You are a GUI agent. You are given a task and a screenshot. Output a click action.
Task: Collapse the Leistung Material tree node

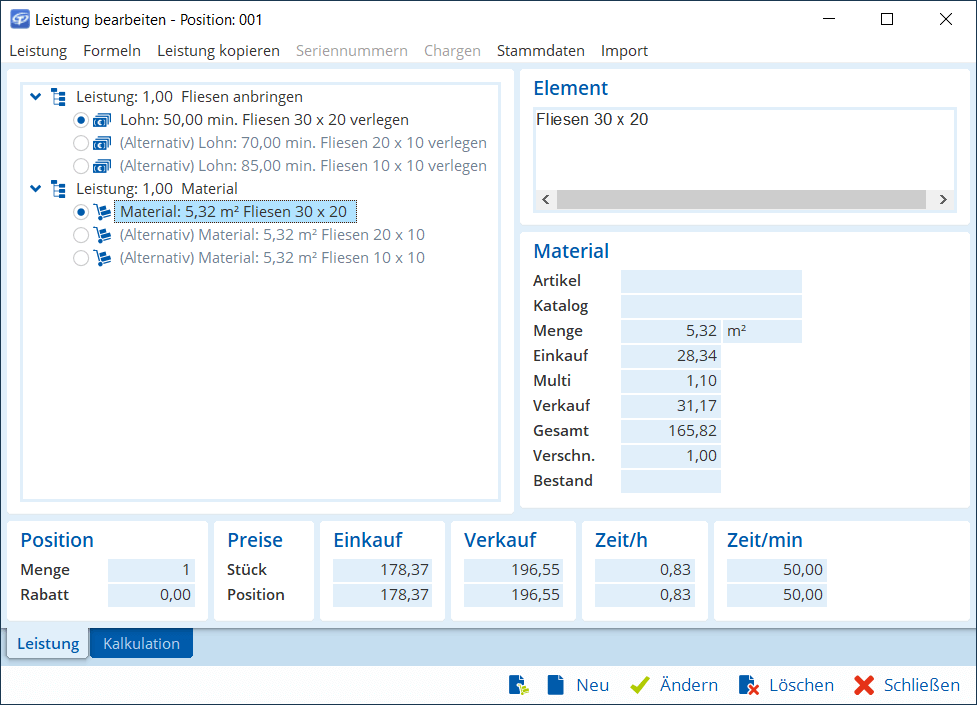click(36, 189)
